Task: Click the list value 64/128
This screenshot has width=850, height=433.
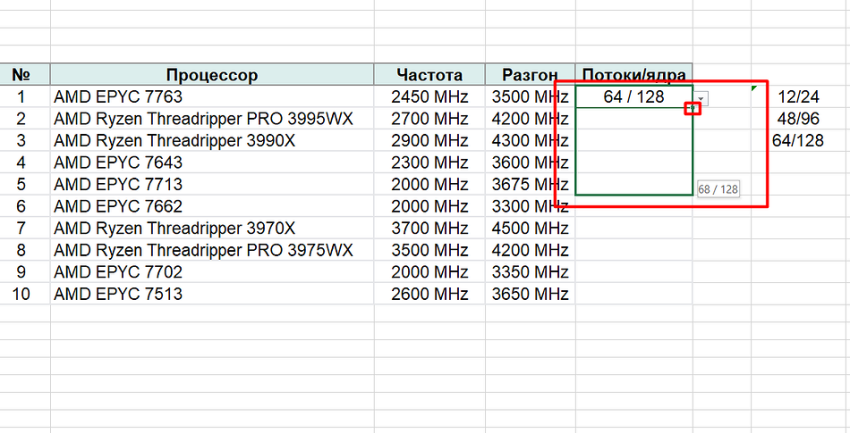Action: tap(798, 140)
